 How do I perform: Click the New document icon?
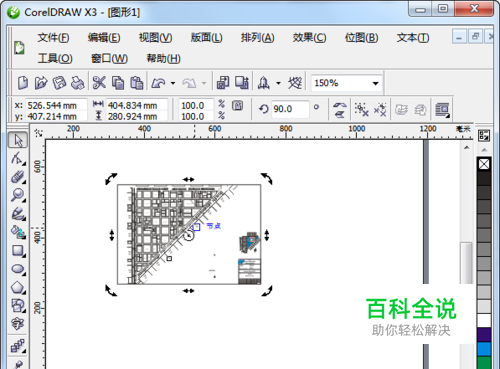click(23, 83)
